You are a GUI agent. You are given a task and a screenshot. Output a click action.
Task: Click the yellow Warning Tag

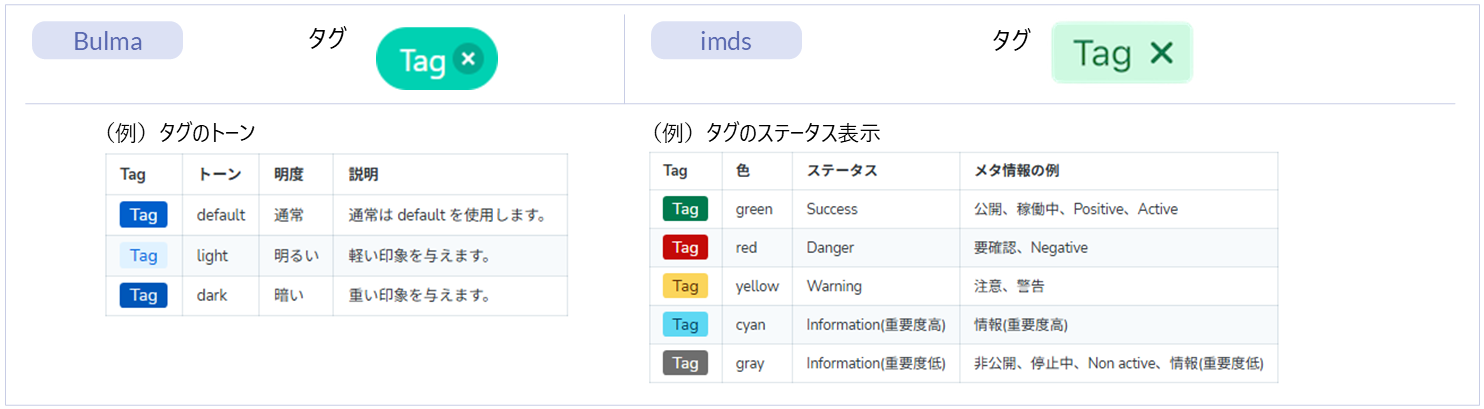click(x=685, y=286)
